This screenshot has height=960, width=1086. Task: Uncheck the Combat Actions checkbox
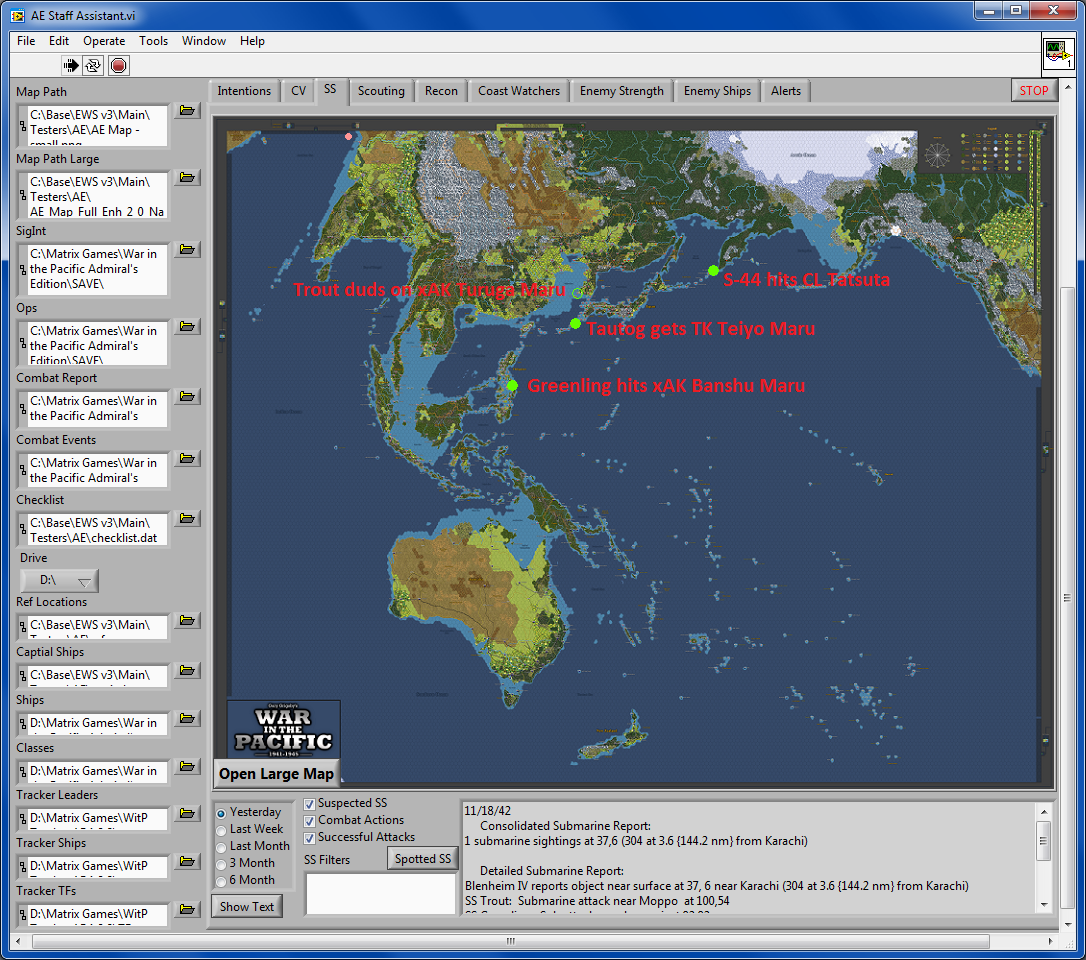[310, 821]
